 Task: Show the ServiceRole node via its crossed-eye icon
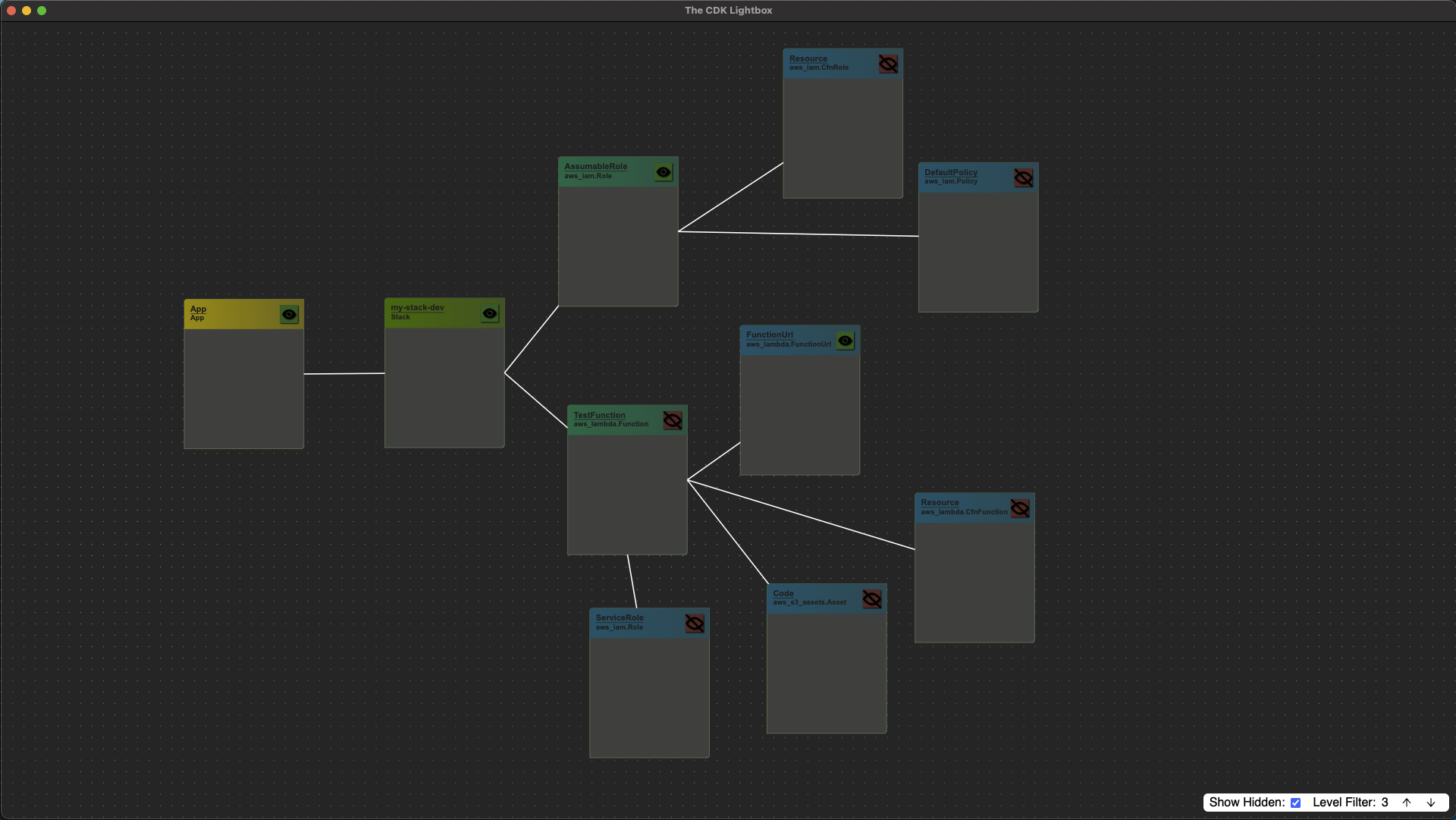(695, 624)
